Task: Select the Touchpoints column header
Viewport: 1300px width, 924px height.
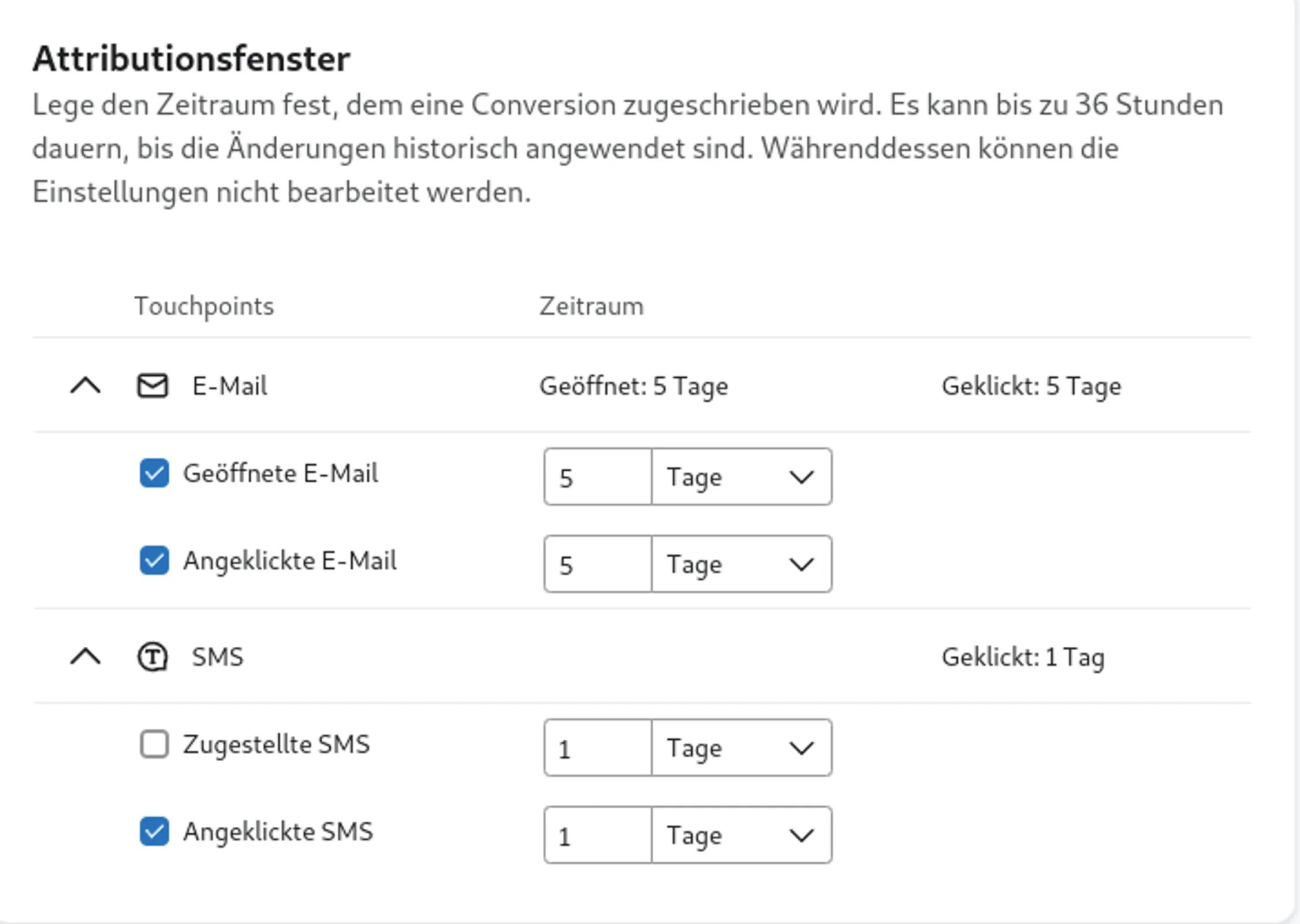Action: pyautogui.click(x=204, y=305)
